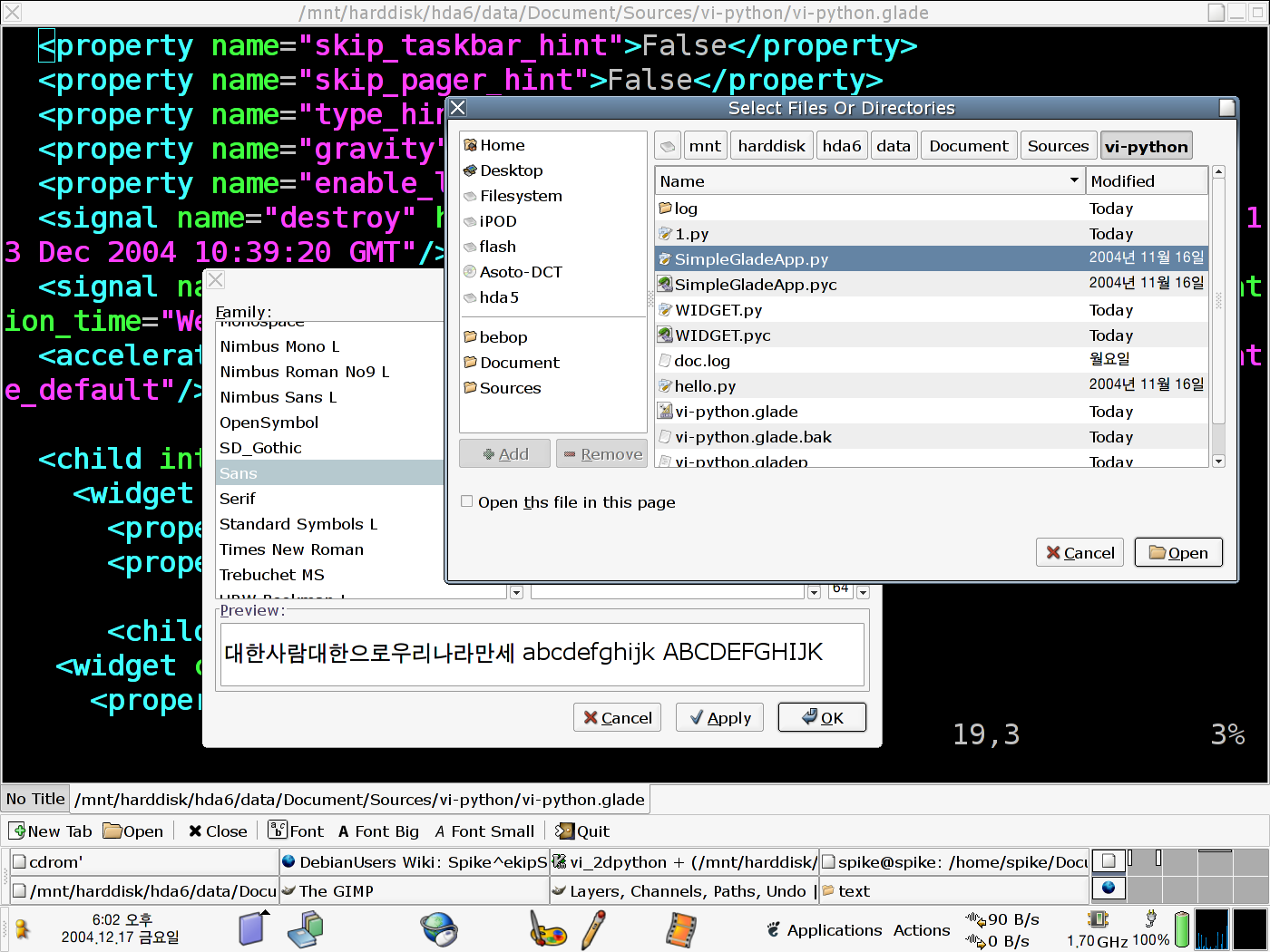Click Apply in the font dialog
The width and height of the screenshot is (1270, 952).
click(x=719, y=718)
